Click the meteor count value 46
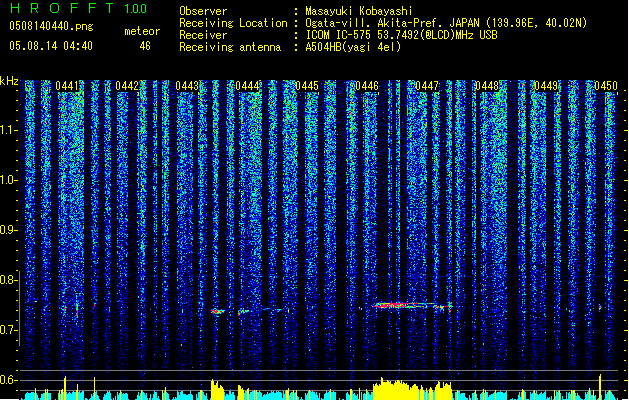 click(x=145, y=46)
